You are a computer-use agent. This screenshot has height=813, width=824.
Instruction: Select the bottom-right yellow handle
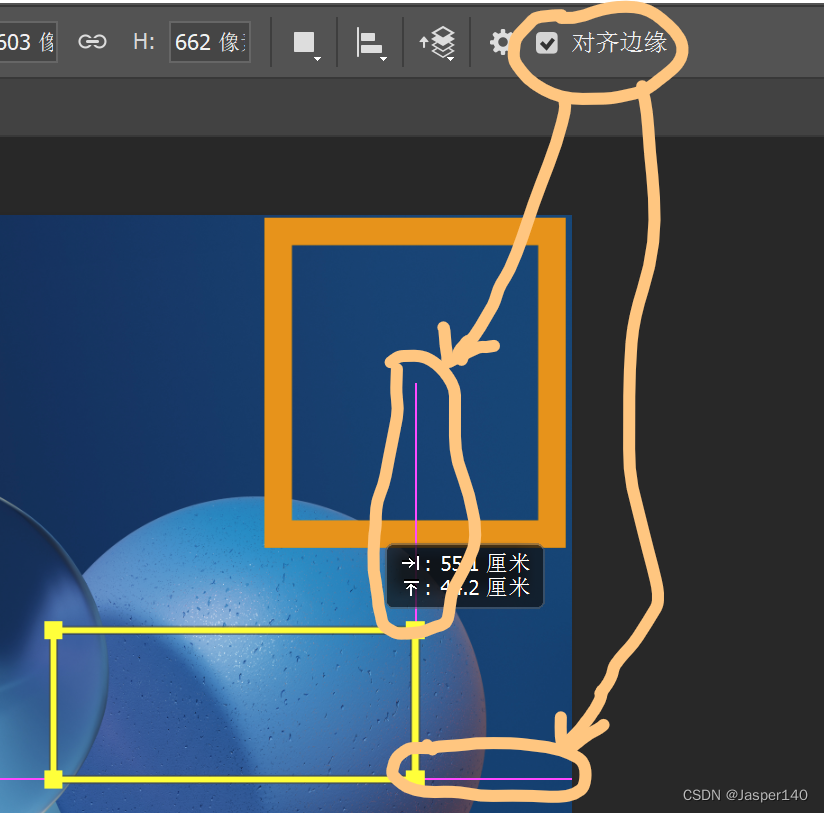415,778
